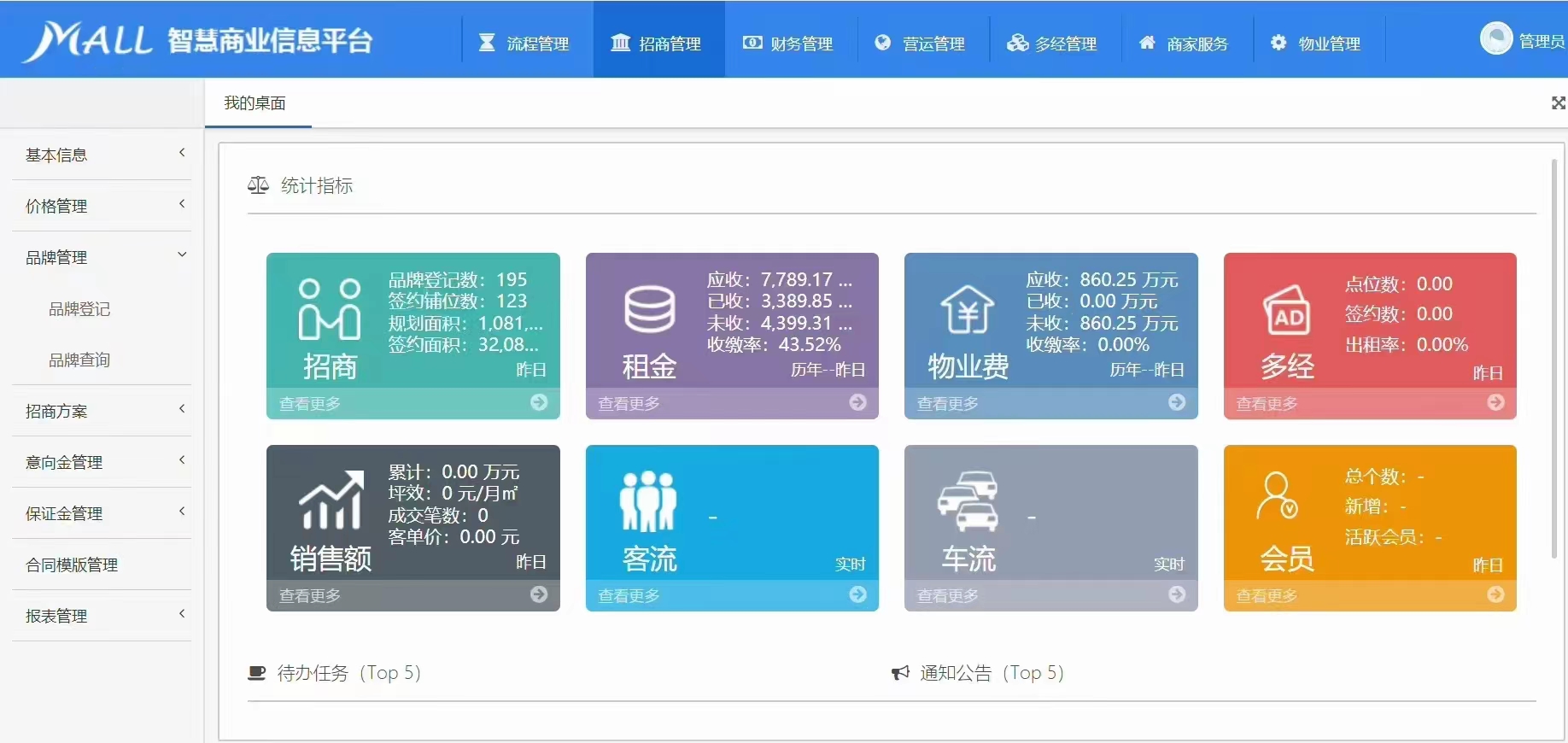Expand the 价格管理 sidebar section

click(102, 206)
